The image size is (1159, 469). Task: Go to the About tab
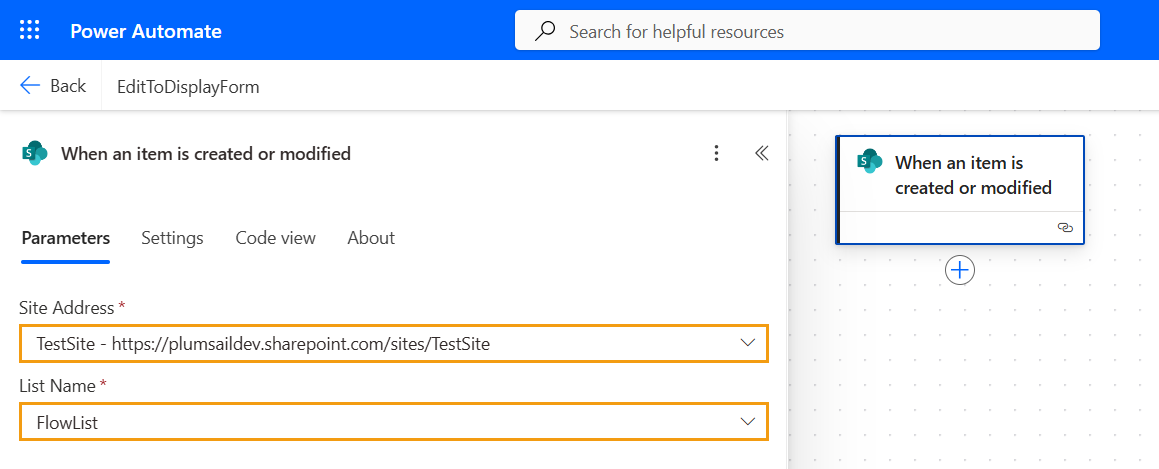point(371,238)
